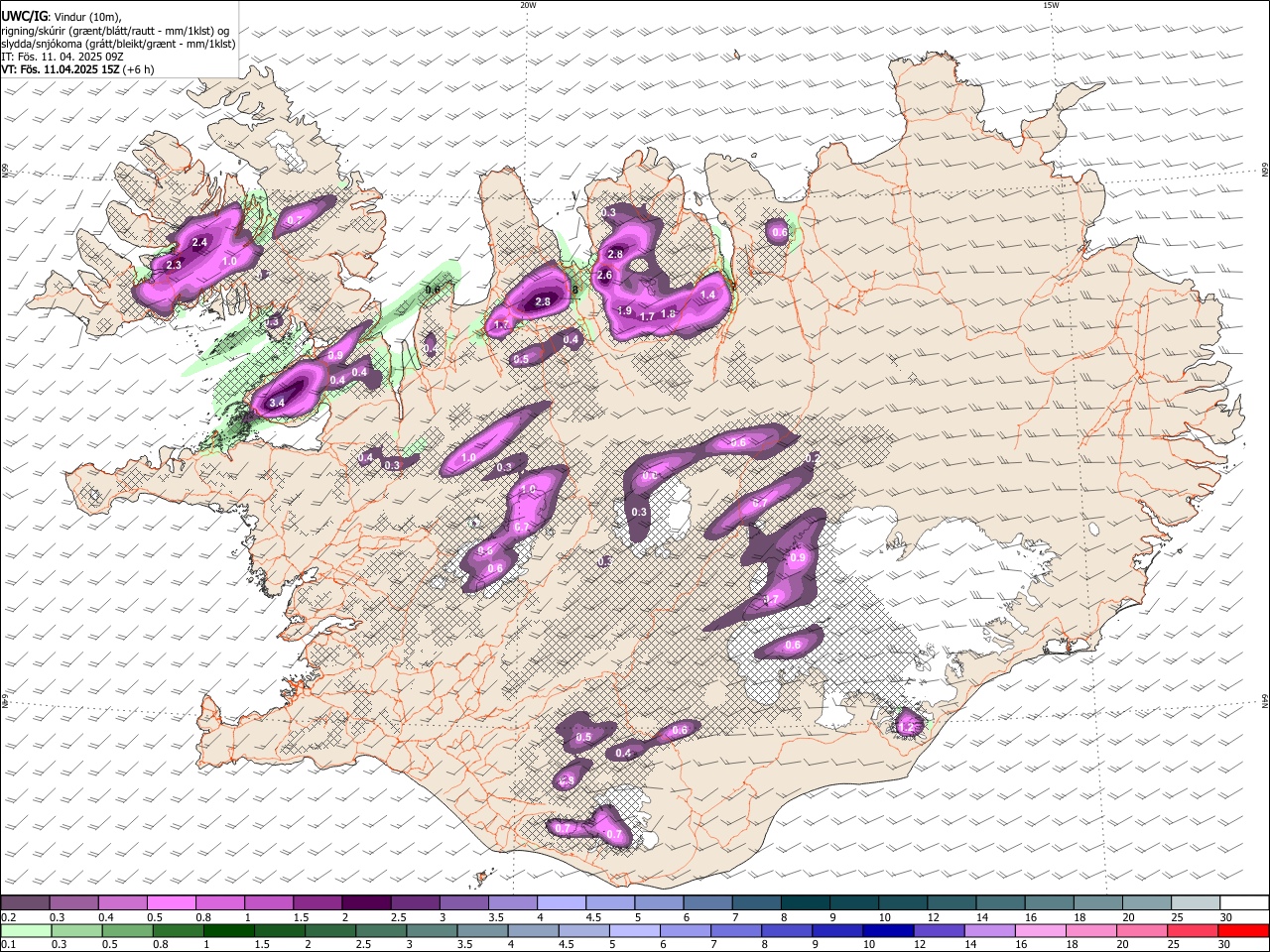This screenshot has height=952, width=1270.
Task: Click the '2.6' precipitation value on the map
Action: pyautogui.click(x=604, y=276)
